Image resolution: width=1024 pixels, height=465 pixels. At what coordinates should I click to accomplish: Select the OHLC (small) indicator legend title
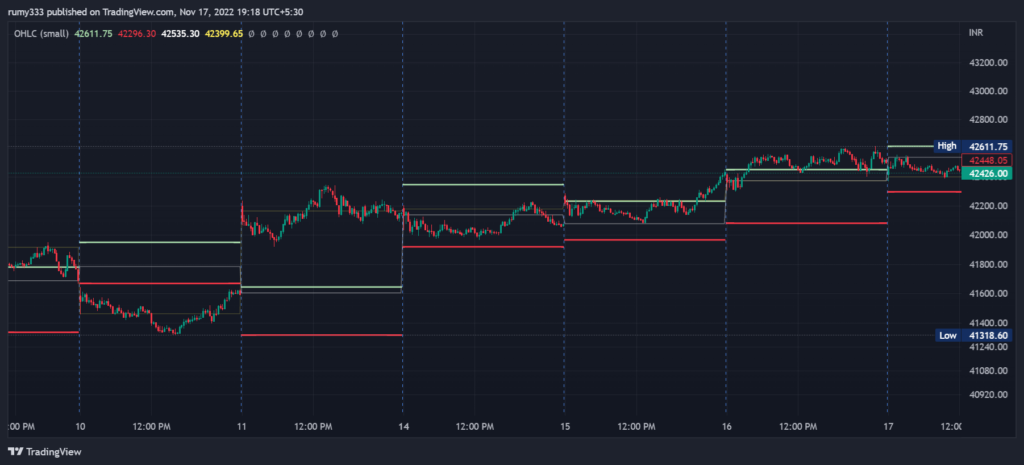(x=42, y=33)
